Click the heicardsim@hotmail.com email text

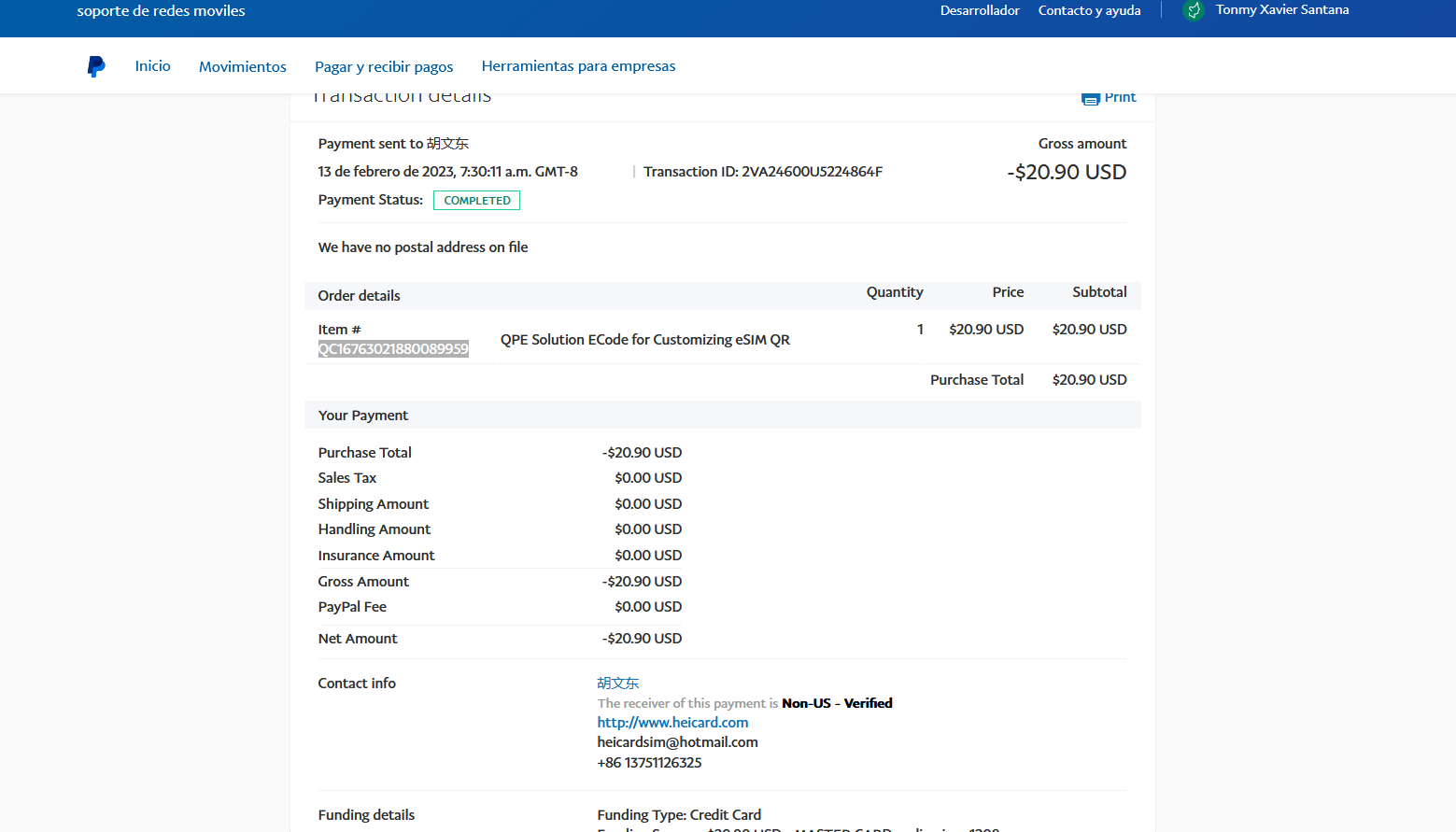coord(677,742)
